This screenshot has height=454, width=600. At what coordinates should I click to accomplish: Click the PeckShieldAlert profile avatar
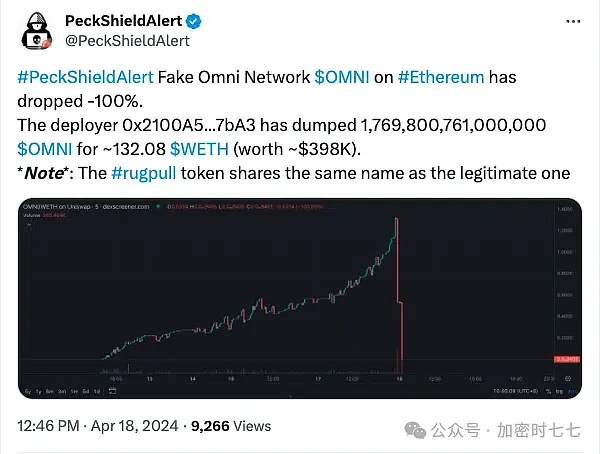pyautogui.click(x=36, y=30)
